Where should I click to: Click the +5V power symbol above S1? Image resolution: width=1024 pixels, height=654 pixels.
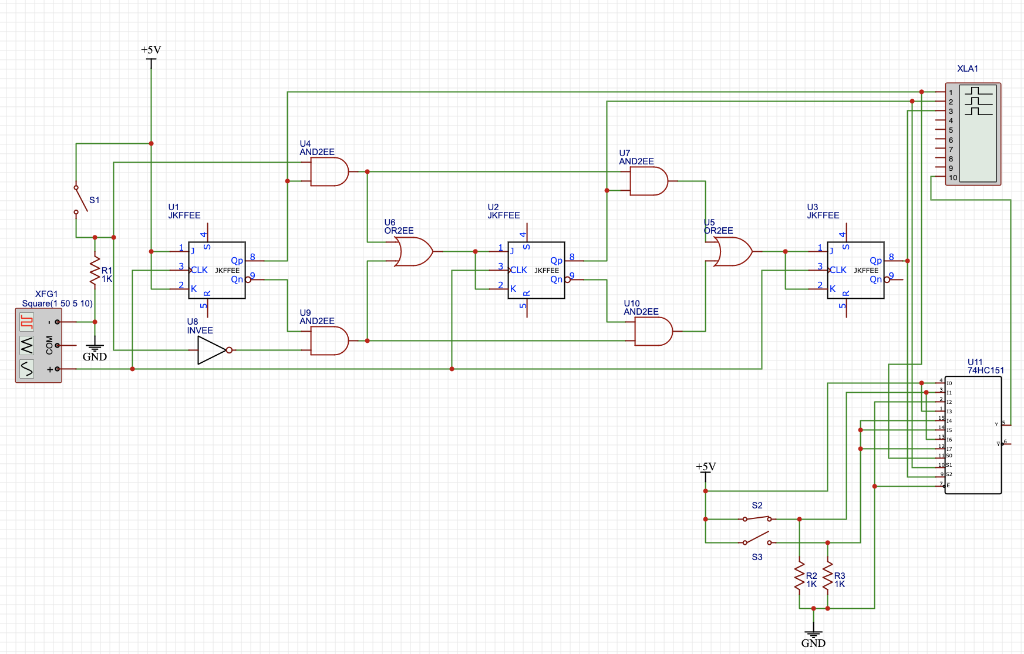click(x=151, y=55)
